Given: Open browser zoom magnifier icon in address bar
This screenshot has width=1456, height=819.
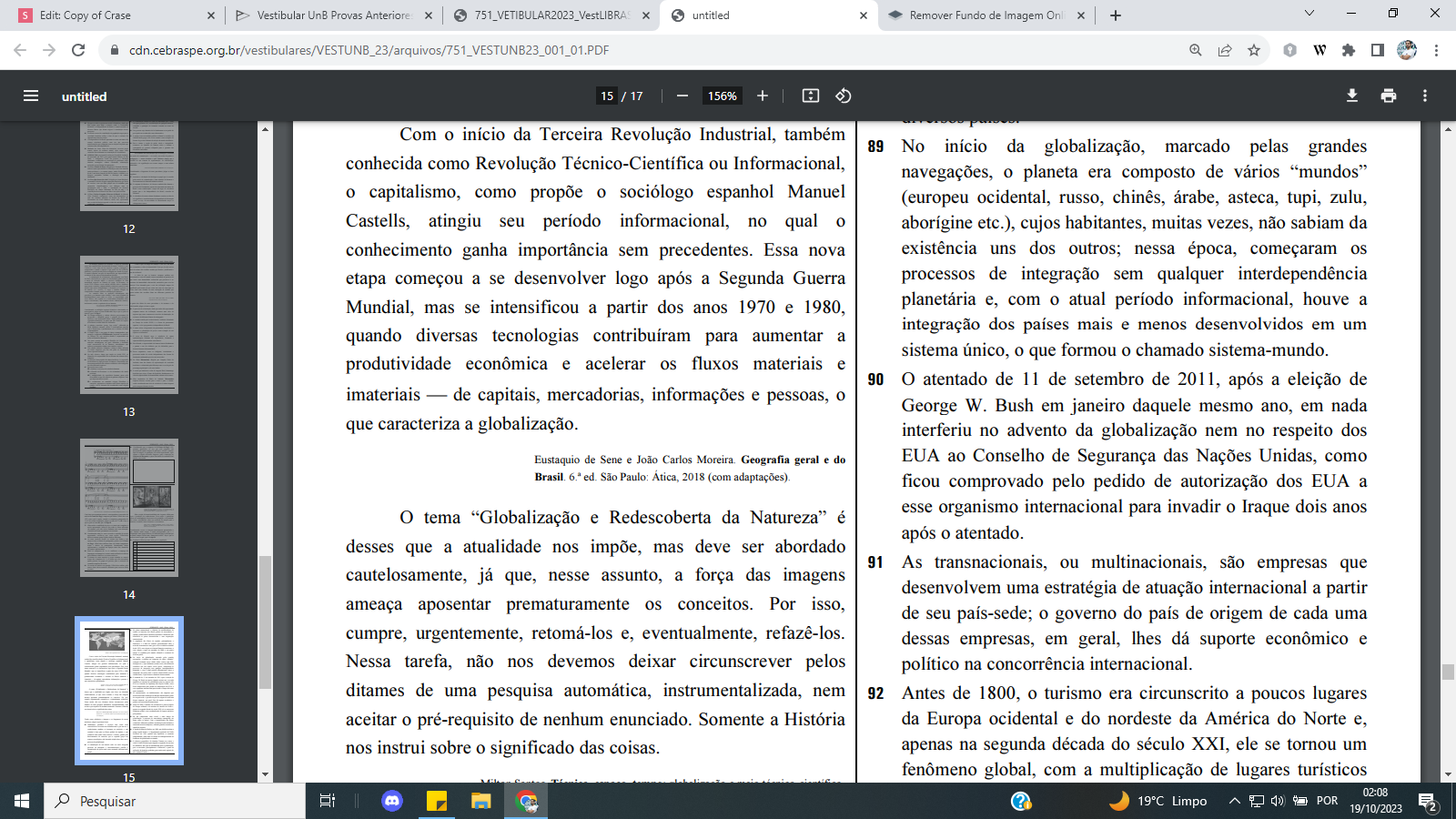Looking at the screenshot, I should [1196, 50].
